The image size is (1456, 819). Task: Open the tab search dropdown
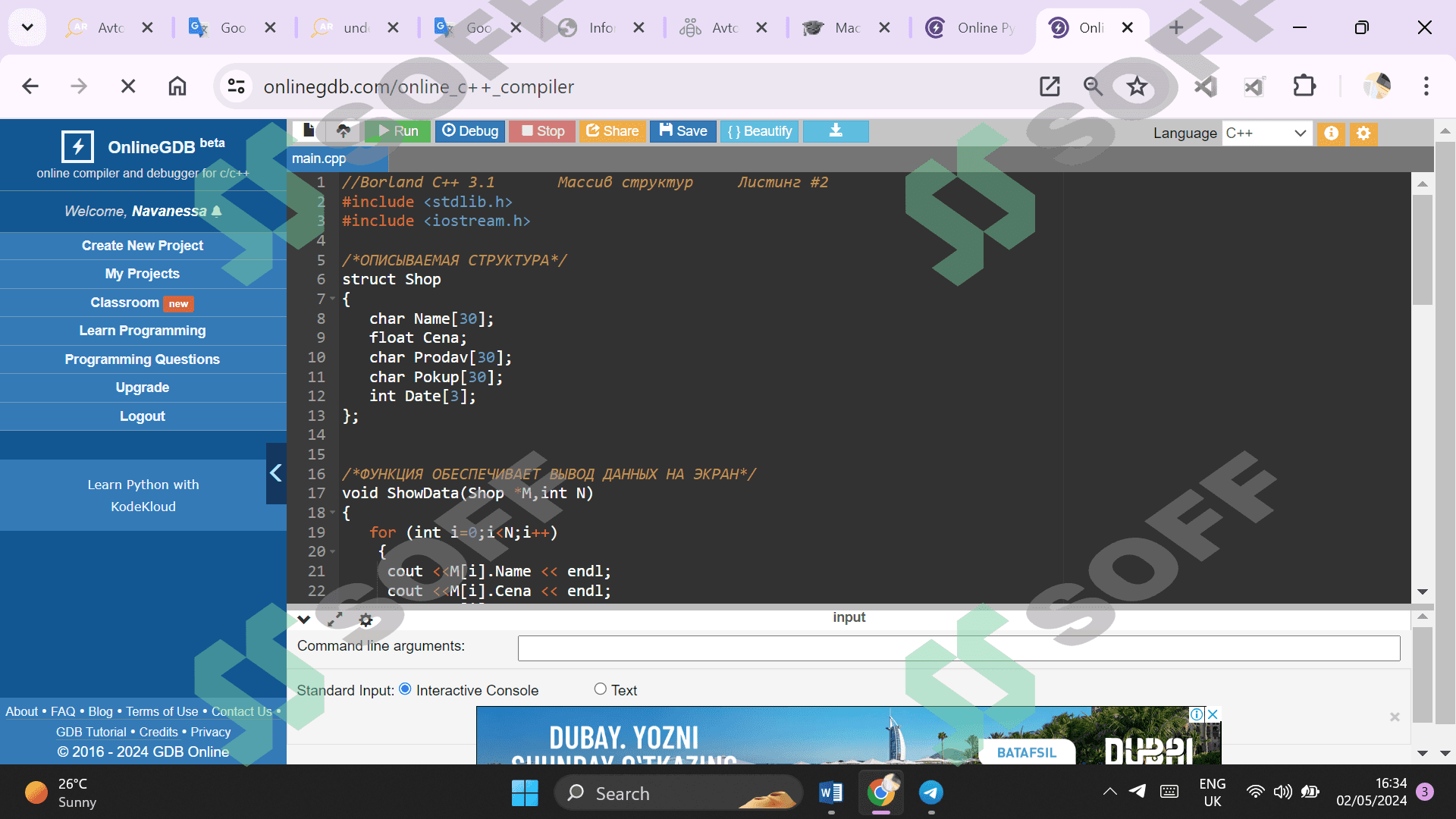pyautogui.click(x=27, y=28)
